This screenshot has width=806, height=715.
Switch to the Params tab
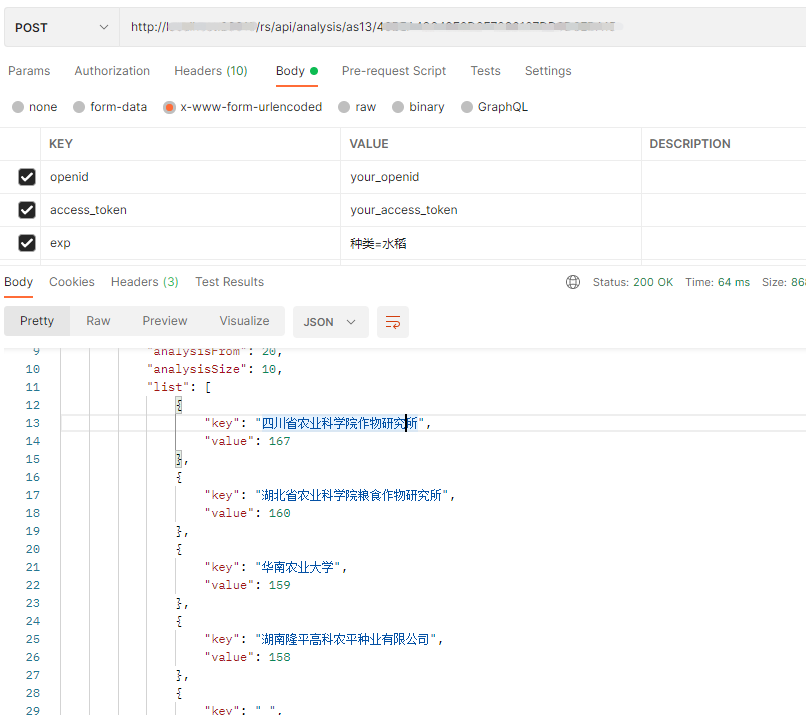[29, 71]
